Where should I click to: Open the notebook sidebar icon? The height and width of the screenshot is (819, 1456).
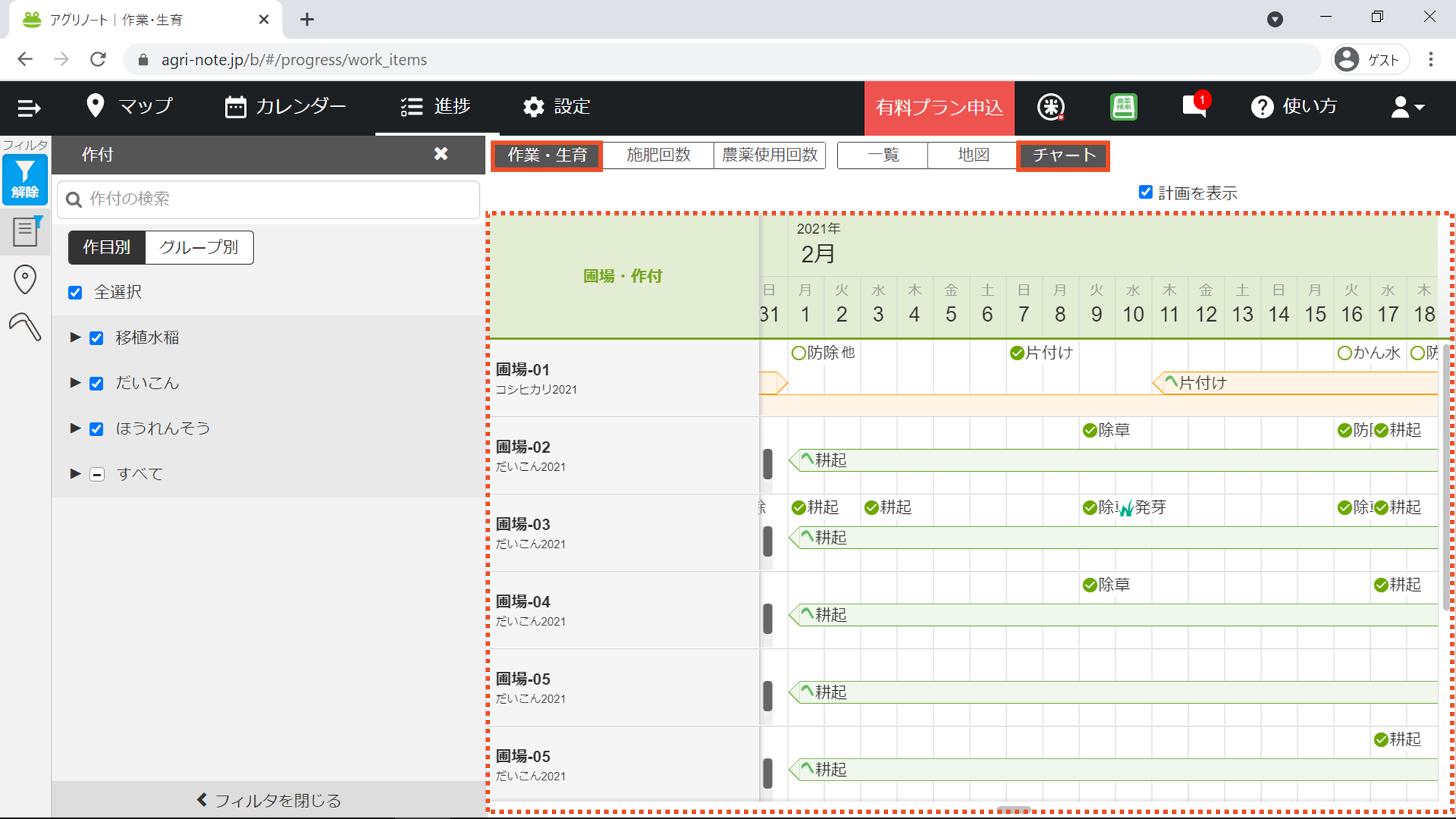(25, 232)
